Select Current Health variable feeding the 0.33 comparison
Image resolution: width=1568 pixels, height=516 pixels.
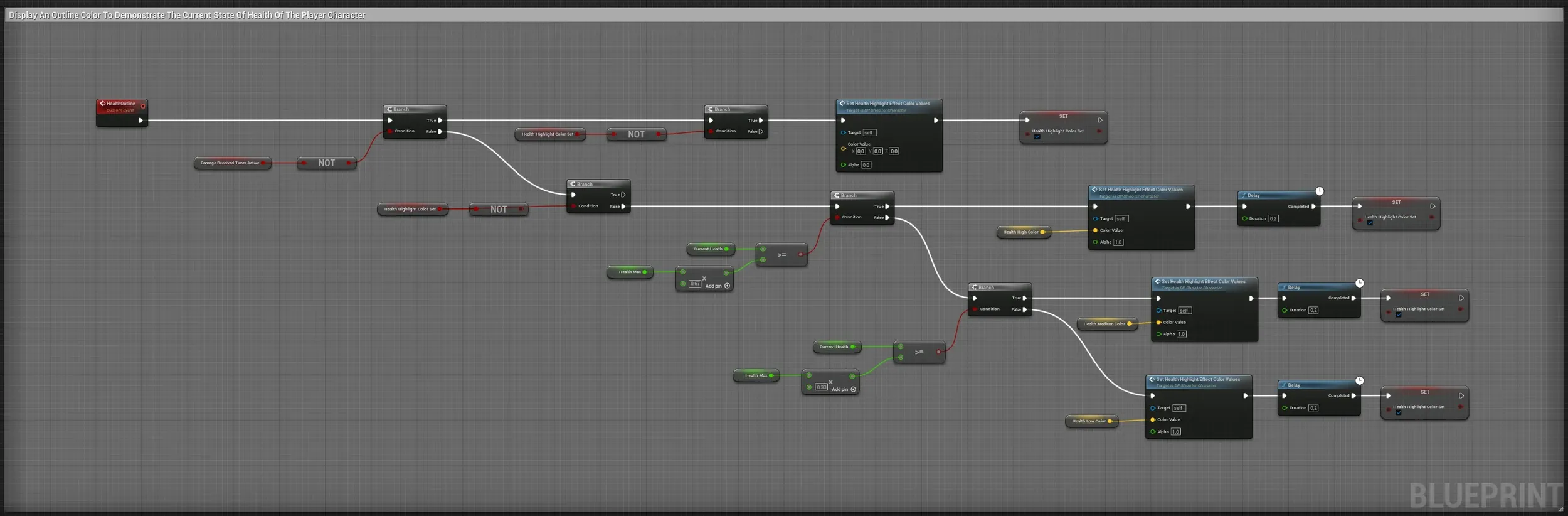[837, 347]
